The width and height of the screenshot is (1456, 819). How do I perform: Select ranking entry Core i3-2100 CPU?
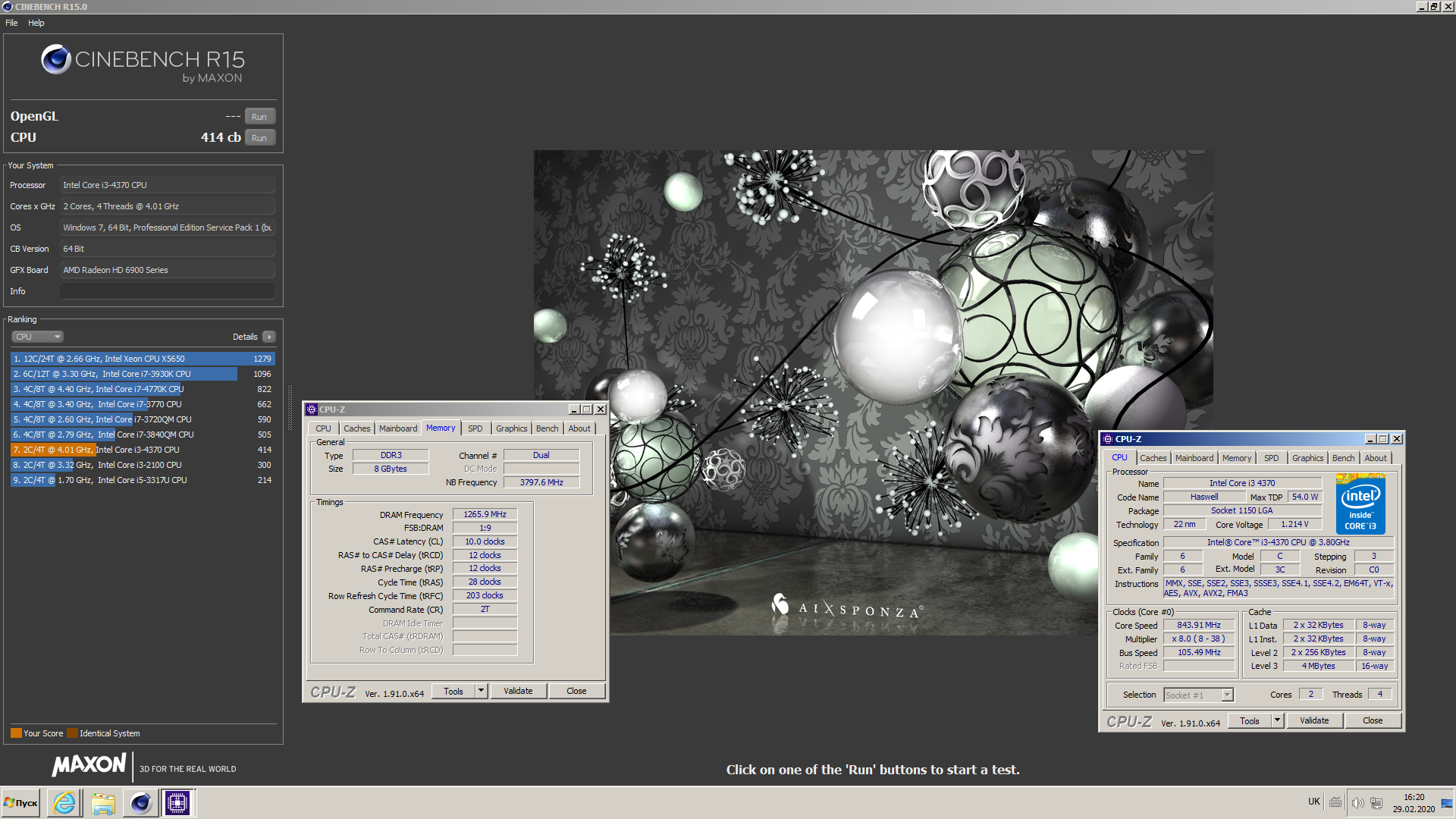143,465
